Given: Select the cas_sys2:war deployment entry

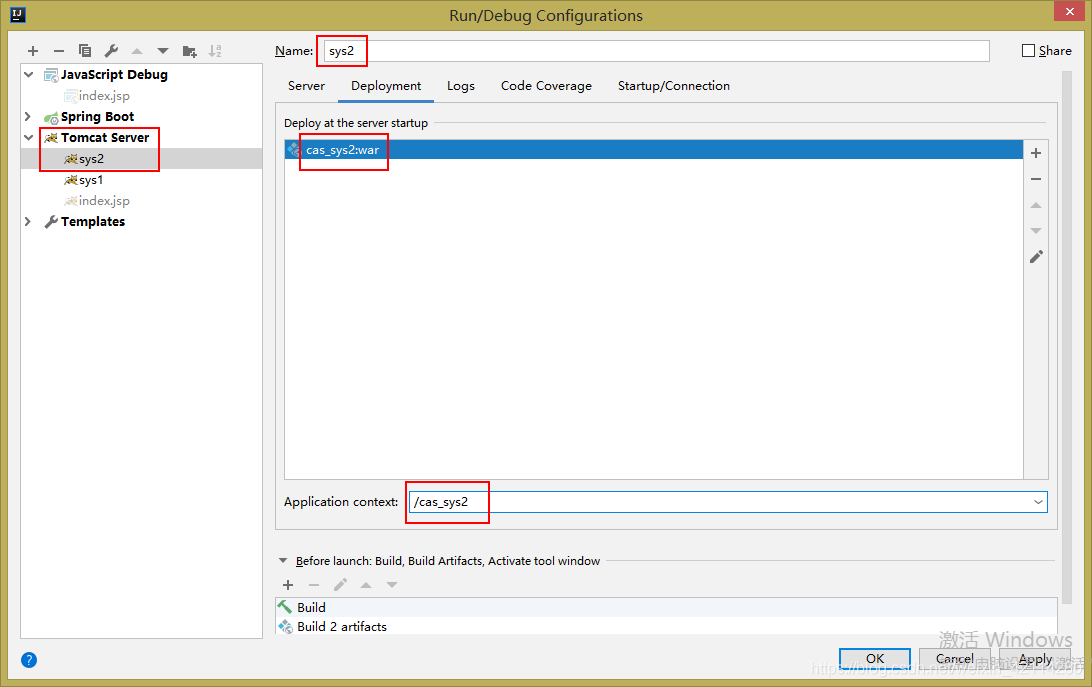Looking at the screenshot, I should click(x=653, y=149).
